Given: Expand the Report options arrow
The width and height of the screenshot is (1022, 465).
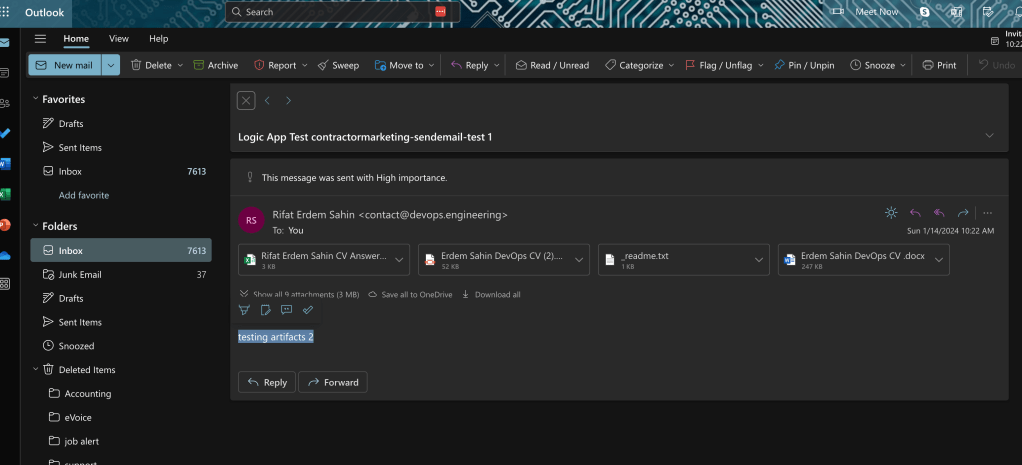Looking at the screenshot, I should [x=304, y=65].
